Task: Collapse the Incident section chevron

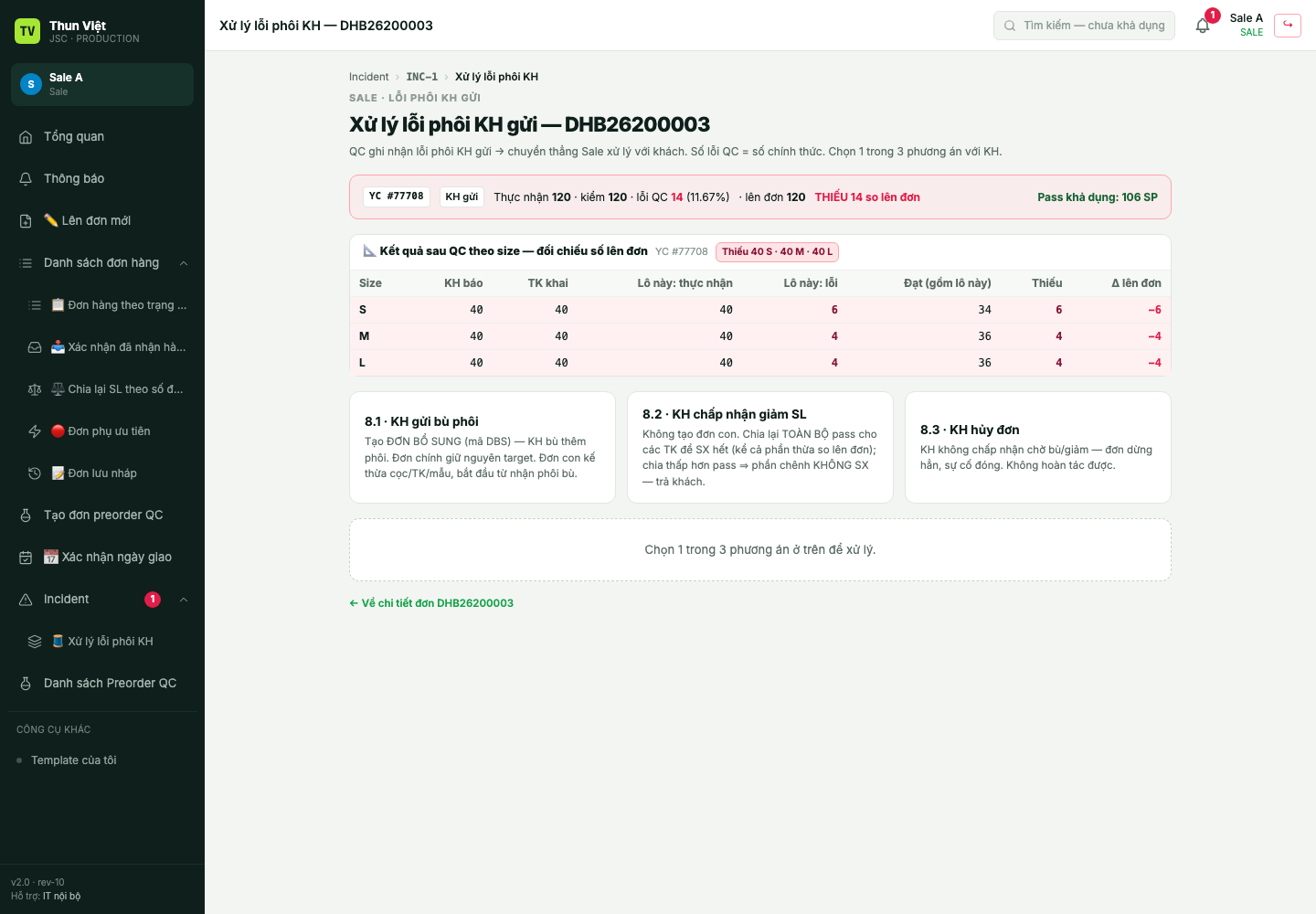Action: 184,600
